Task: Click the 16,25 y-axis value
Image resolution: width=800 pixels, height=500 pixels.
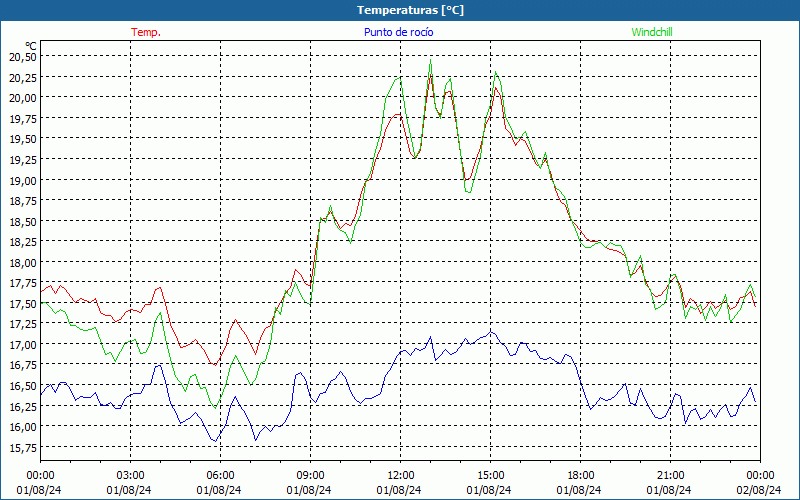Action: point(22,406)
